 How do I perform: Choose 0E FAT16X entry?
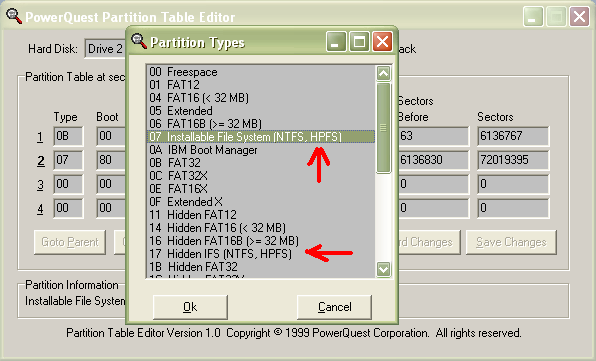point(260,188)
